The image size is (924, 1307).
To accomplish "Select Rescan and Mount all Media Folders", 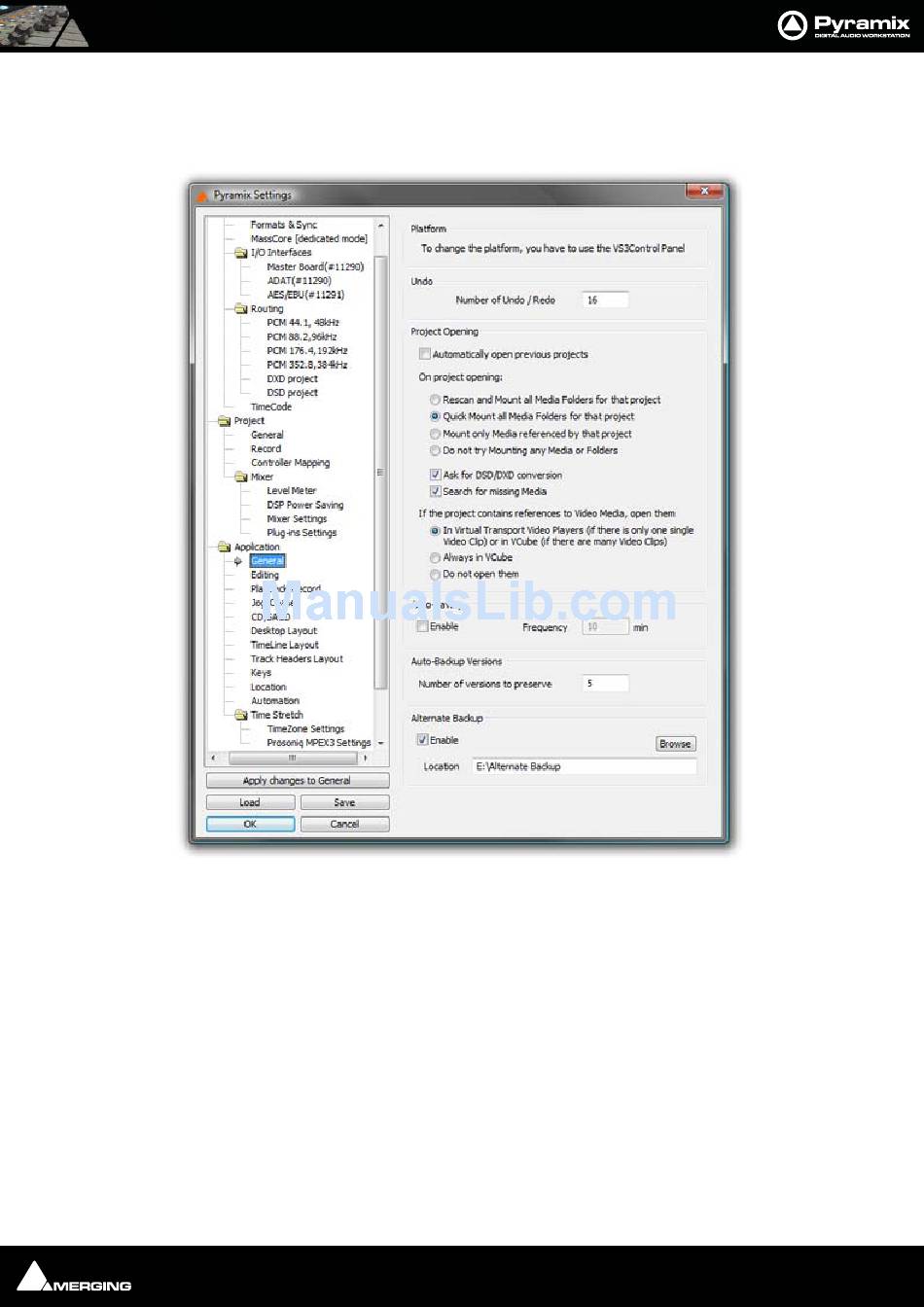I will click(x=436, y=400).
